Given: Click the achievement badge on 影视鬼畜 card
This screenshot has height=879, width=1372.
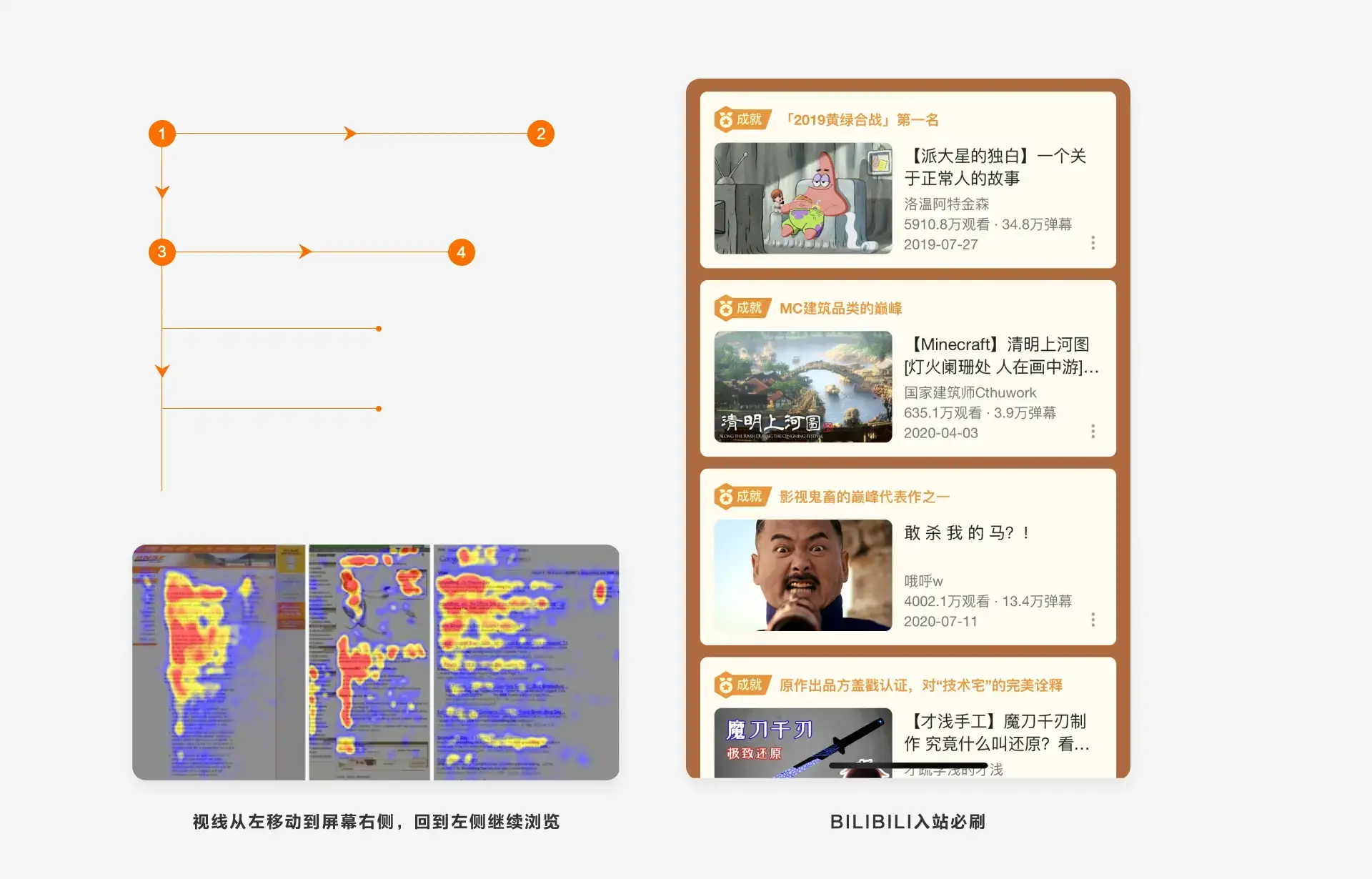Looking at the screenshot, I should point(742,497).
